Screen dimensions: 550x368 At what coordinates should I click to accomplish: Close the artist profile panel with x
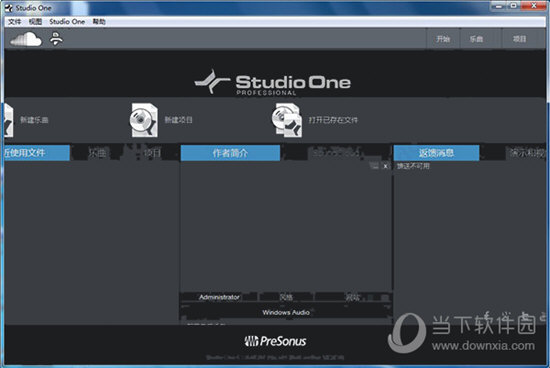(385, 166)
